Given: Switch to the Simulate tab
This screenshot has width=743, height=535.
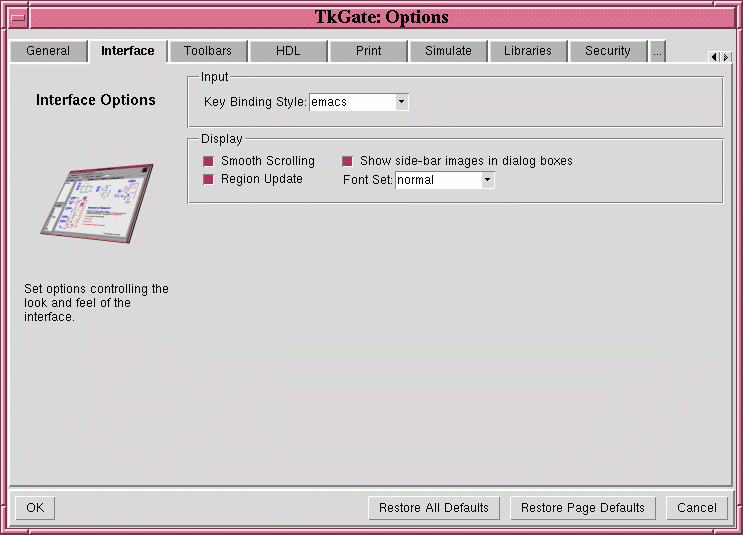Looking at the screenshot, I should click(448, 51).
